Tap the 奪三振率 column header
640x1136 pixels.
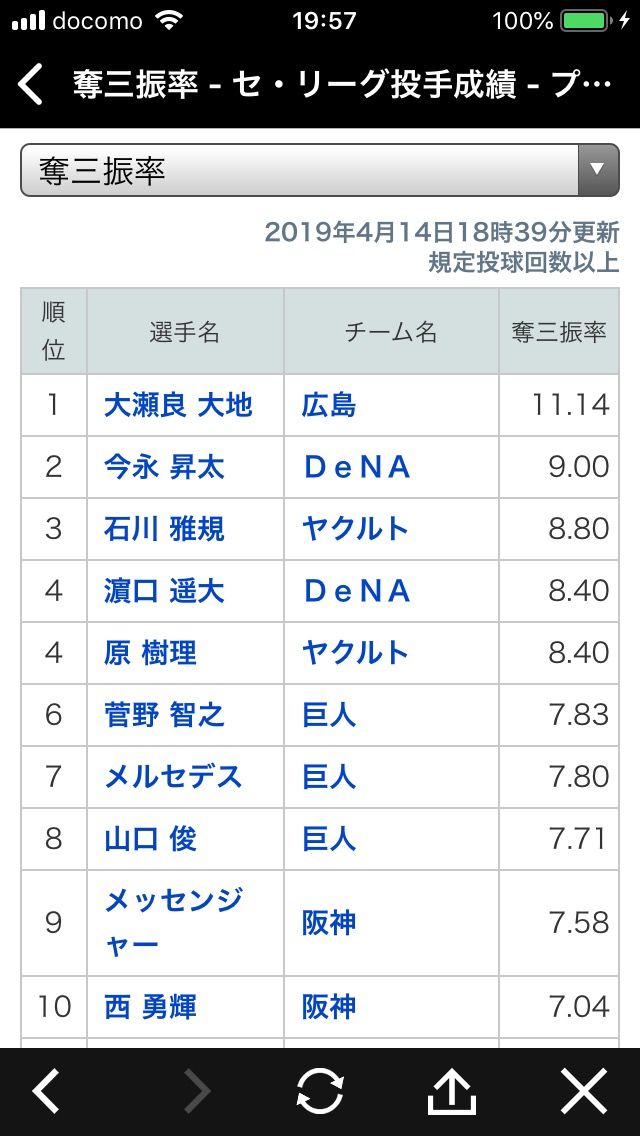click(x=559, y=332)
